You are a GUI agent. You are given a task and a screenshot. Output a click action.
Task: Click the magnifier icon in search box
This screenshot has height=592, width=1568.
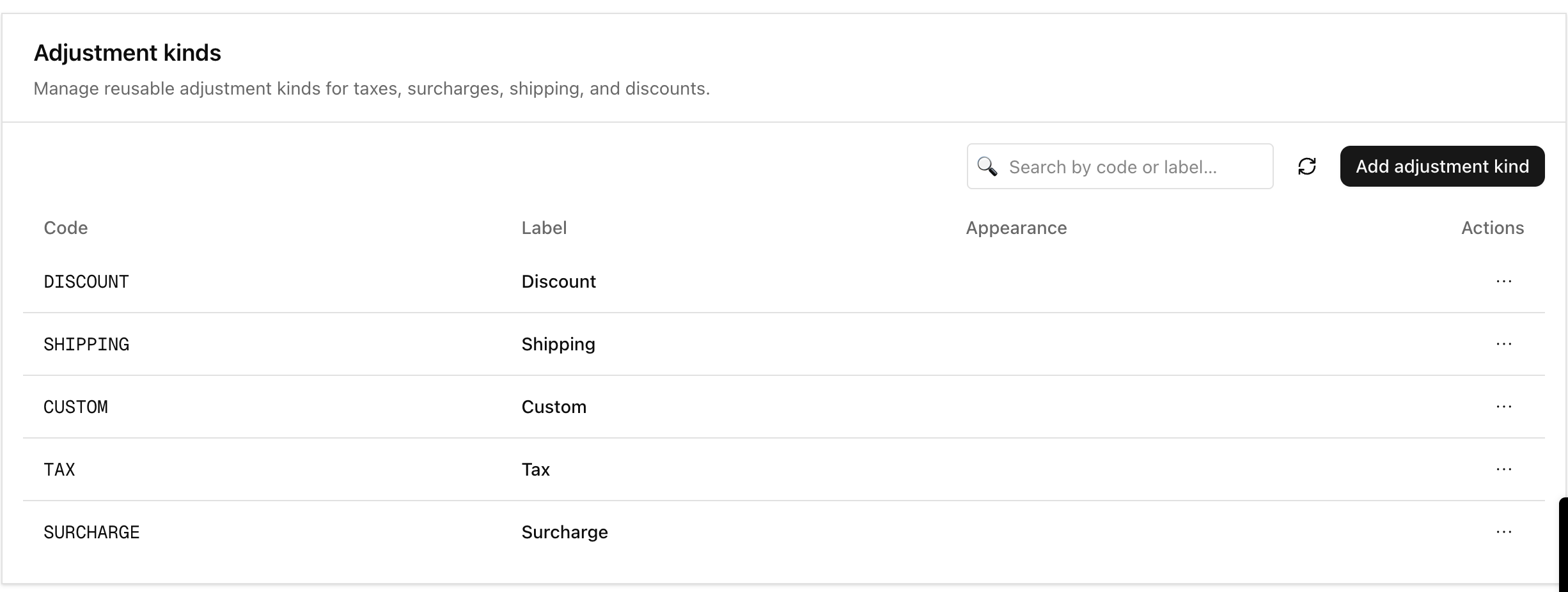987,166
